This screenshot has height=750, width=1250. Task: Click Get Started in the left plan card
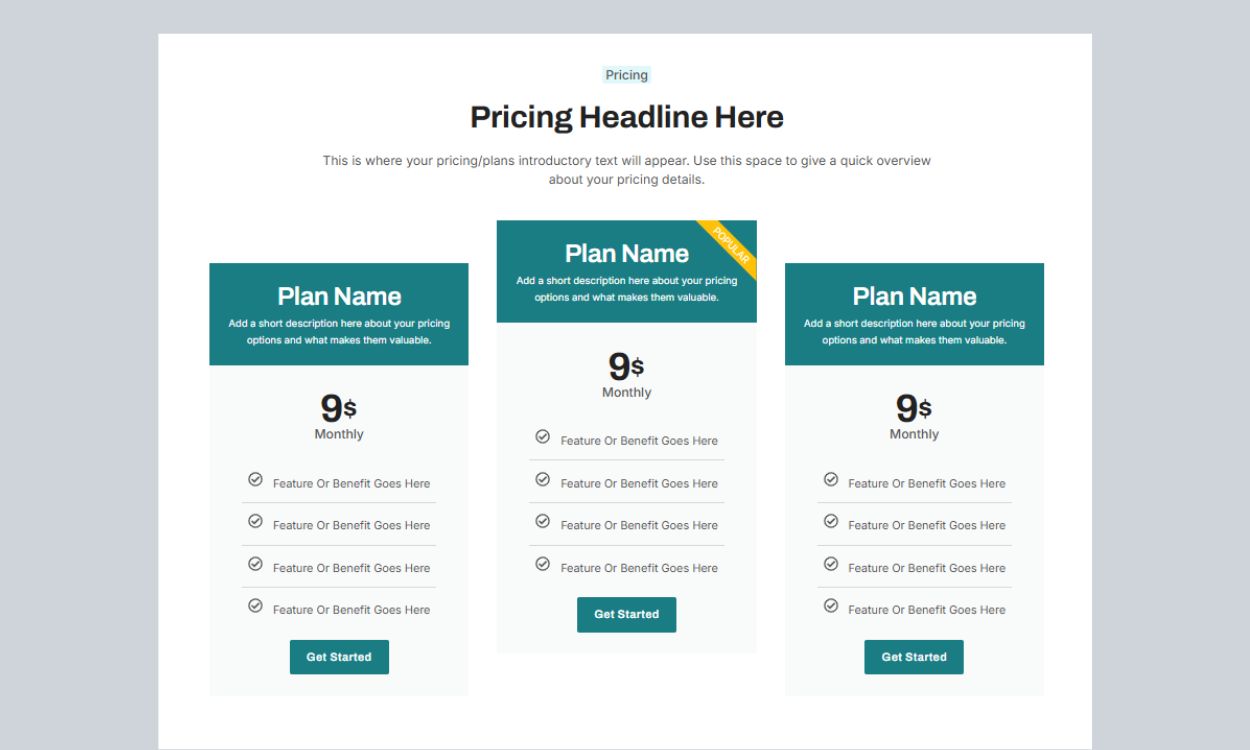tap(339, 657)
